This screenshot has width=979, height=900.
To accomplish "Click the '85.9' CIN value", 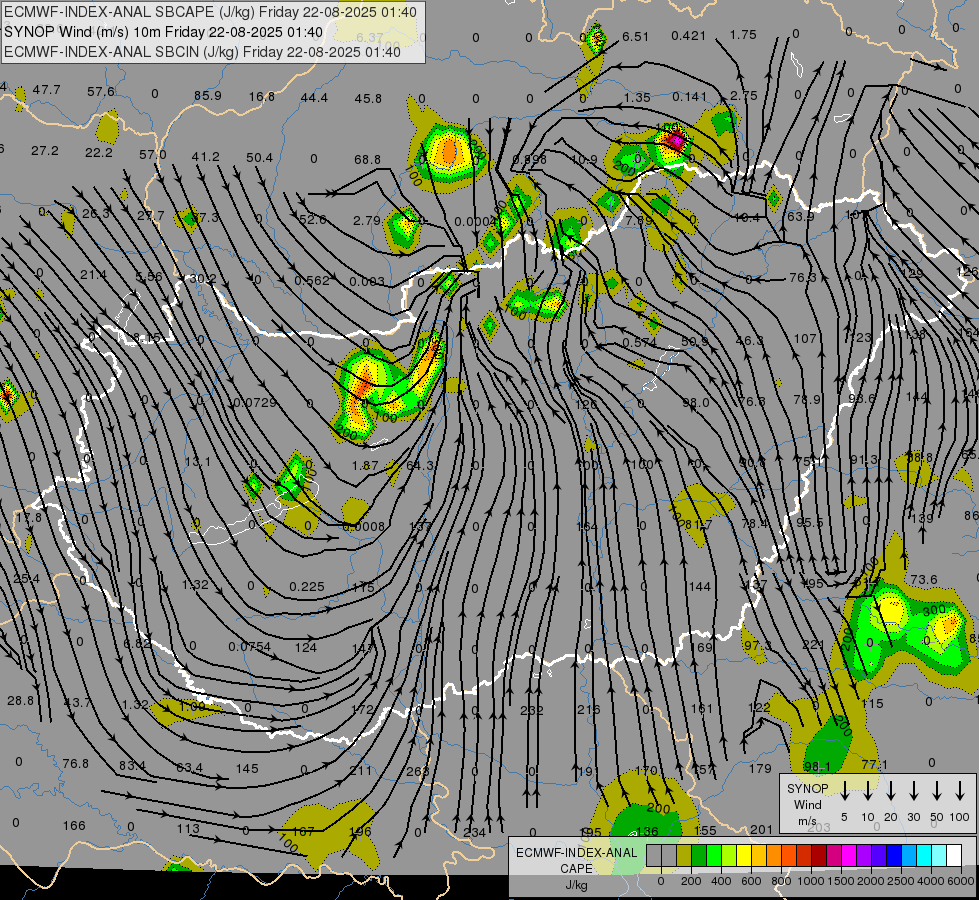I will click(208, 96).
